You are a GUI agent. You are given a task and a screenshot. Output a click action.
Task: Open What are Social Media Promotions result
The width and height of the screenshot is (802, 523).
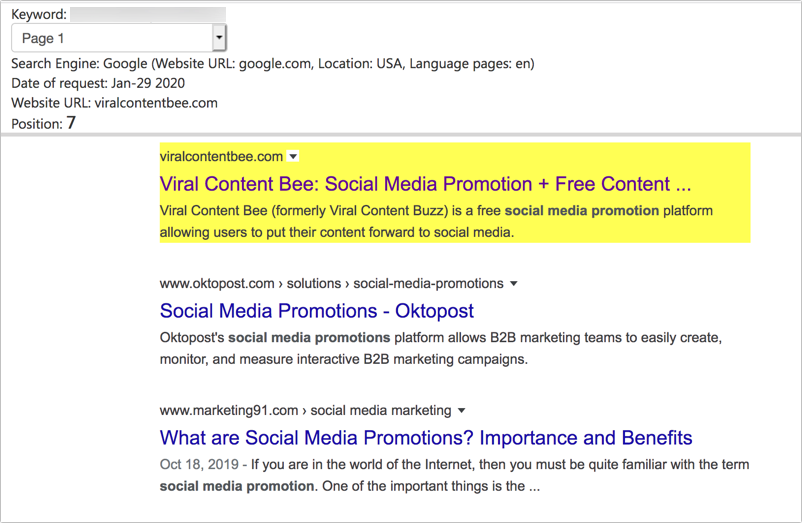point(426,438)
